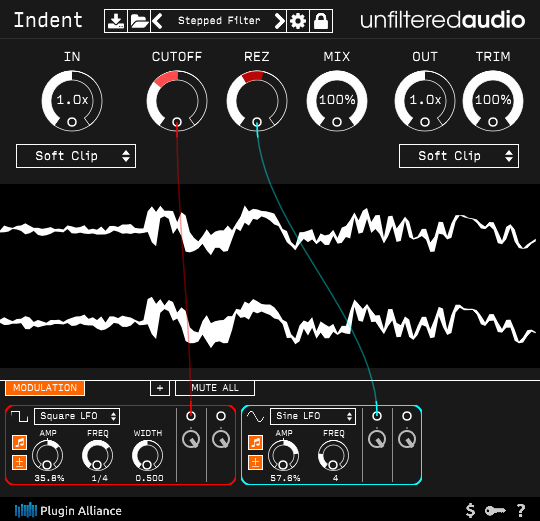
Task: Open the dollar sign purchase icon
Action: point(470,510)
